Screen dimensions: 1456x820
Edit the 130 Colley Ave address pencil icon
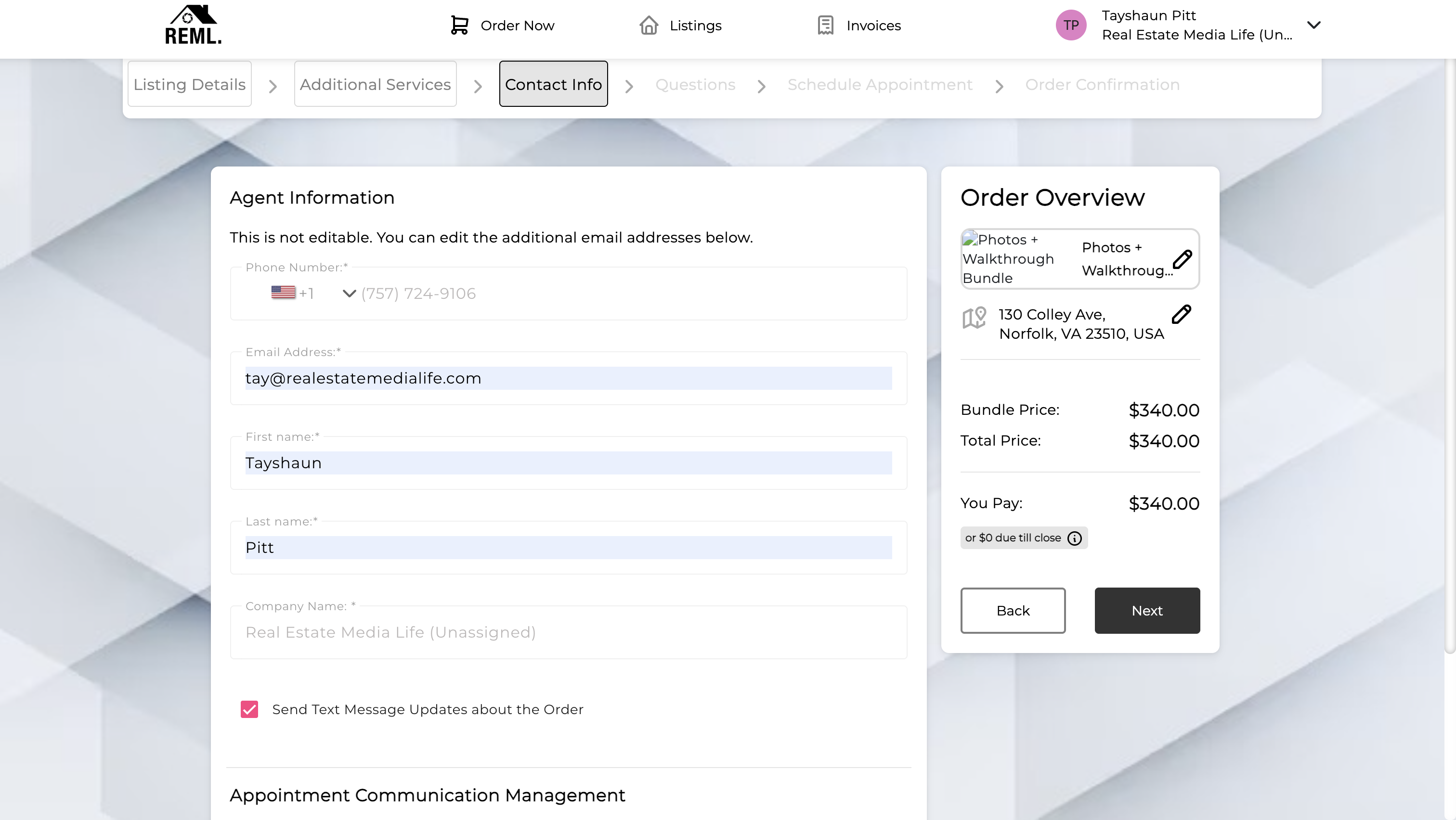(x=1181, y=314)
